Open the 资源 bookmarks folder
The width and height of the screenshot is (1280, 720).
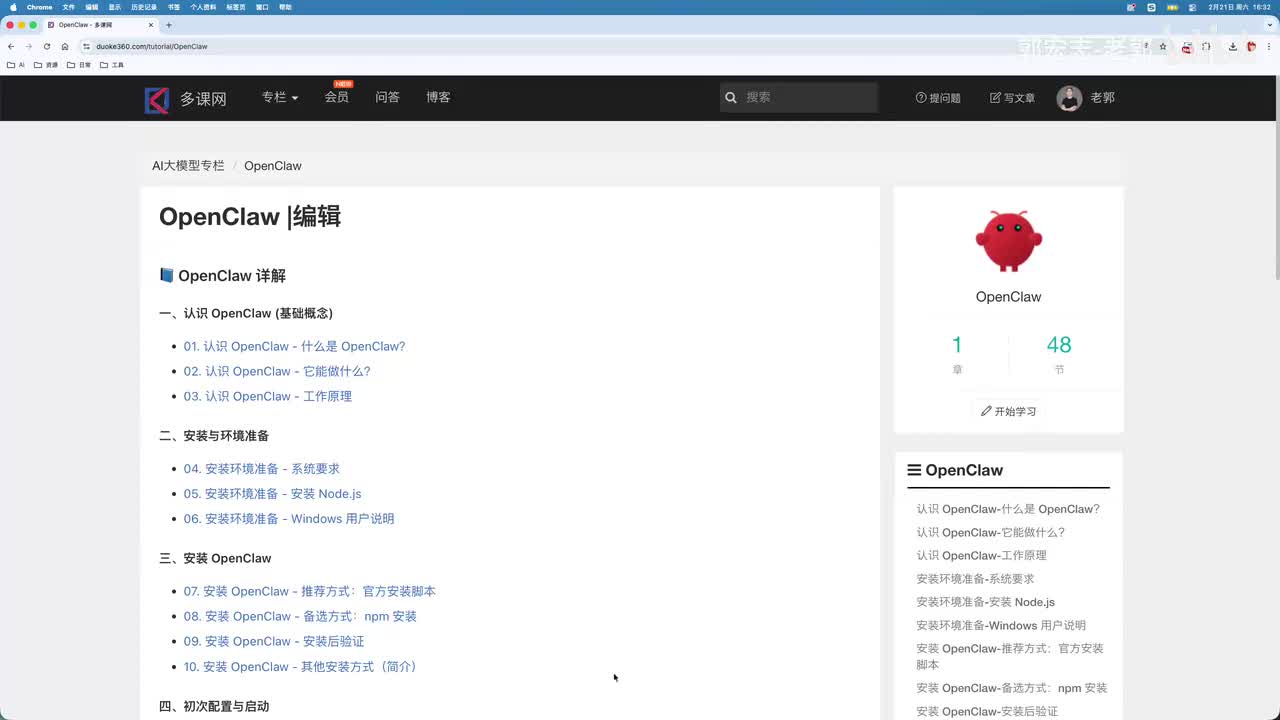click(x=46, y=65)
